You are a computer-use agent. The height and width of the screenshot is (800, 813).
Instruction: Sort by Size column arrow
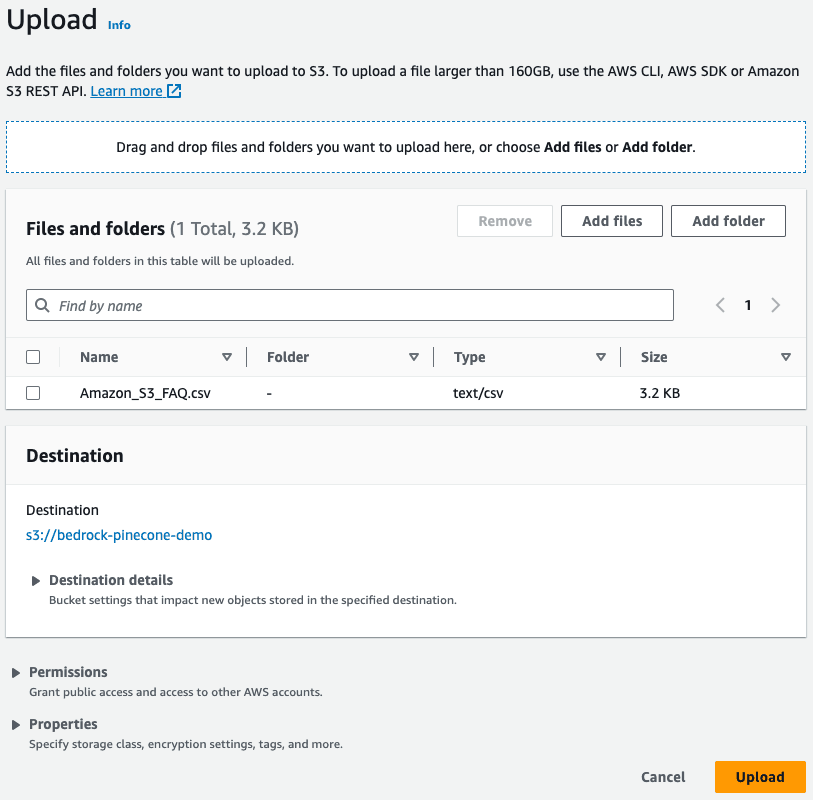[786, 357]
